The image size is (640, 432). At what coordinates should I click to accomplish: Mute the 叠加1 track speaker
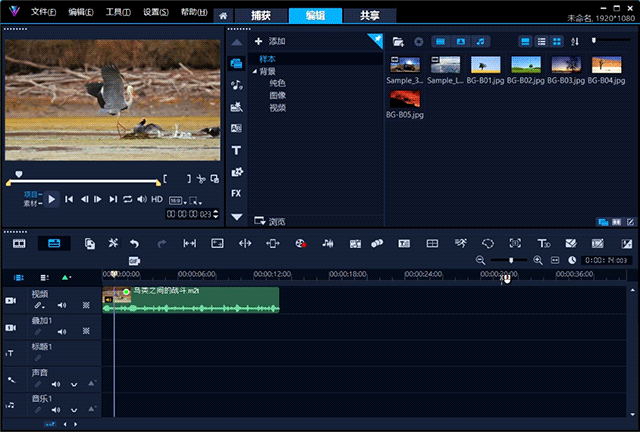(62, 332)
